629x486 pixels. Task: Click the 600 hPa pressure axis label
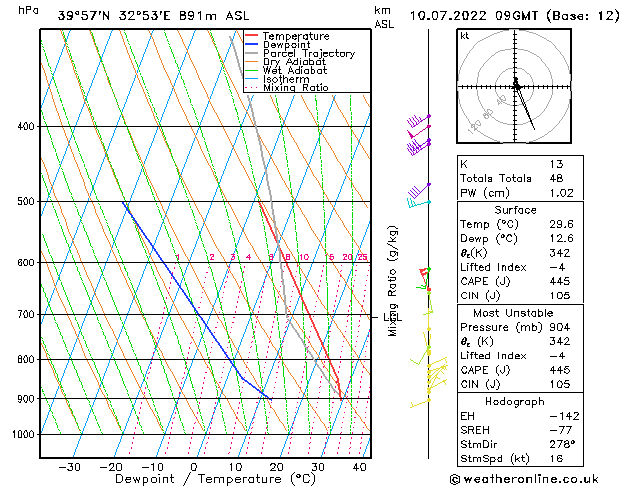pos(26,262)
